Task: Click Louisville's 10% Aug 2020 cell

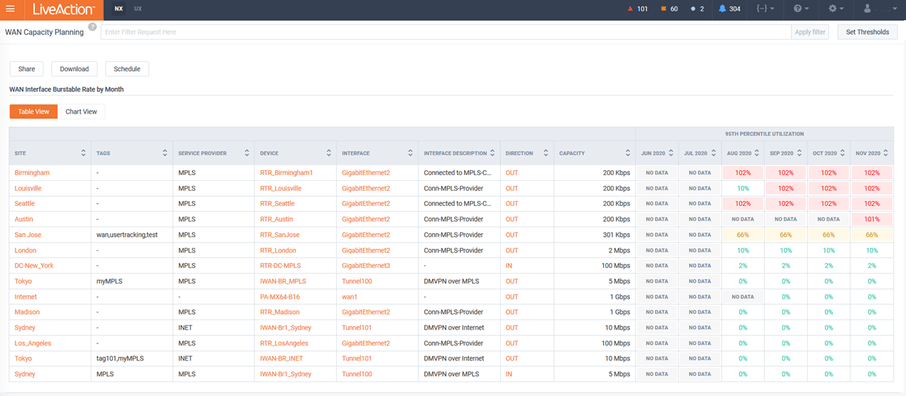Action: (x=742, y=188)
